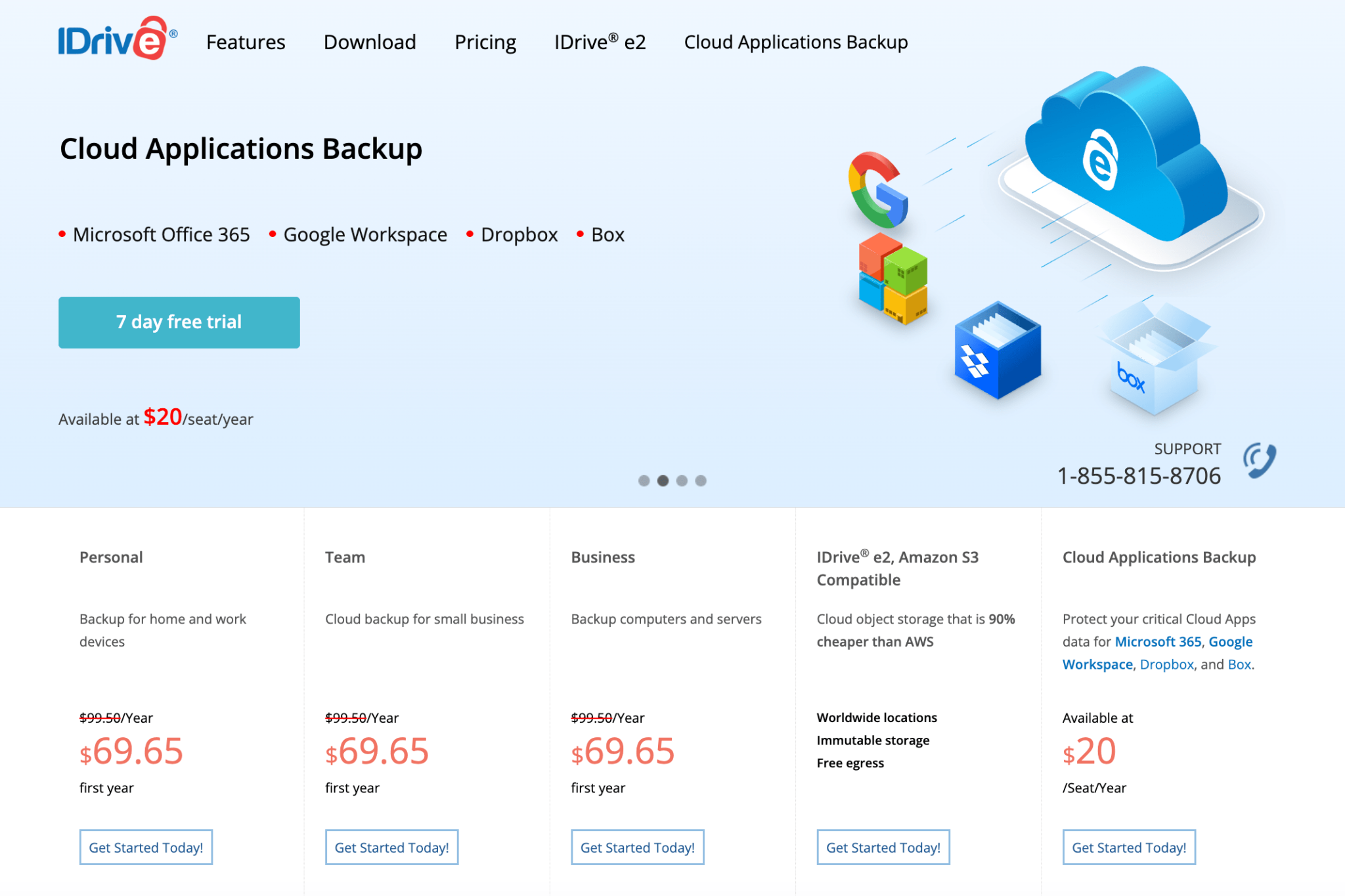Get Started Today under IDrive e2 plan
Screen dimensions: 1345x896
[x=883, y=847]
